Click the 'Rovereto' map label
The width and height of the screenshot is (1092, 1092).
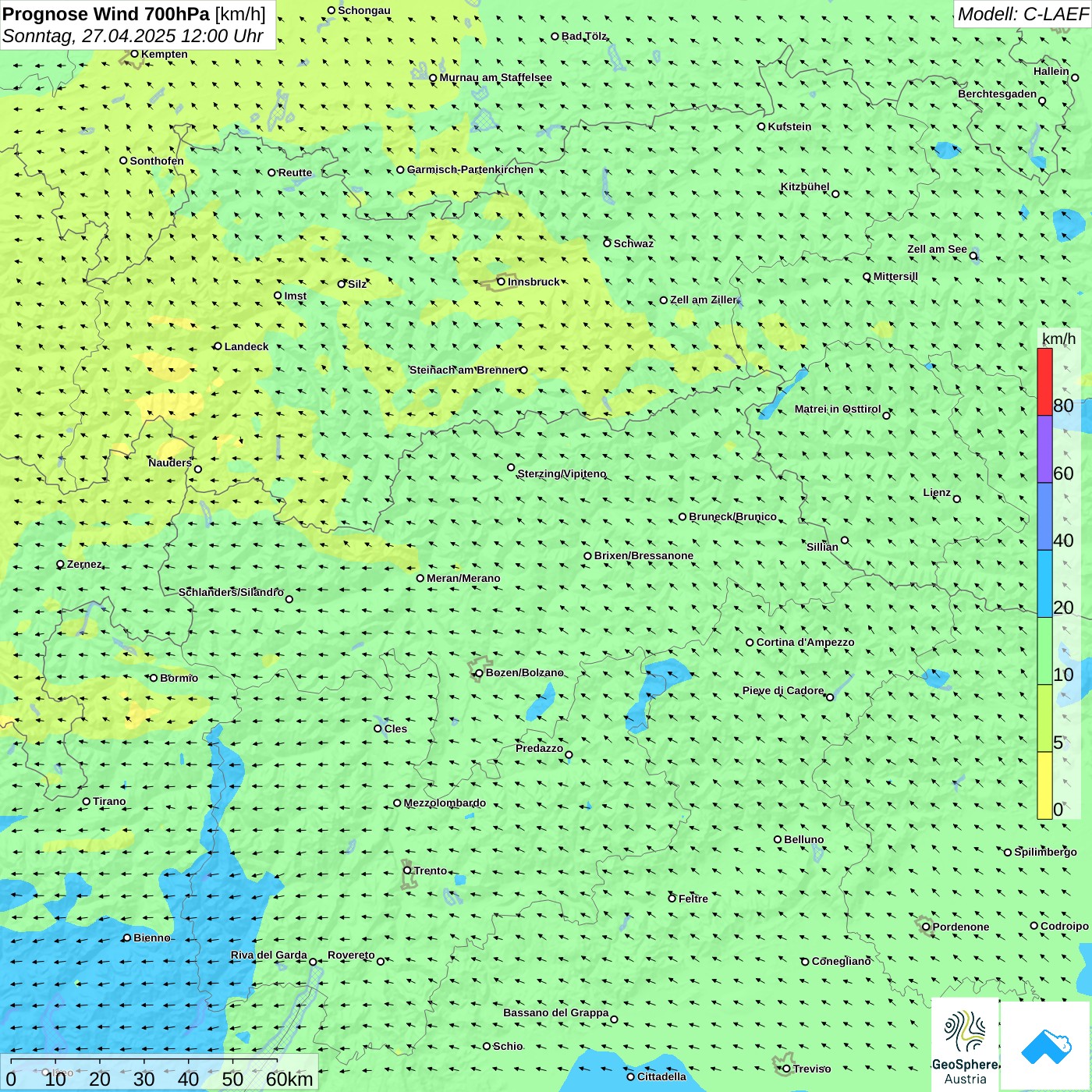tap(351, 955)
